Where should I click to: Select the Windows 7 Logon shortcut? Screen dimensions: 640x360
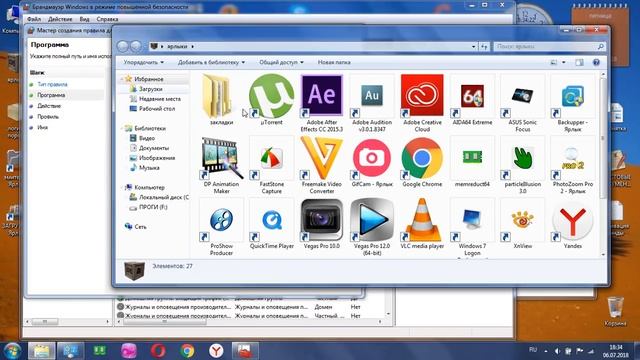(472, 227)
